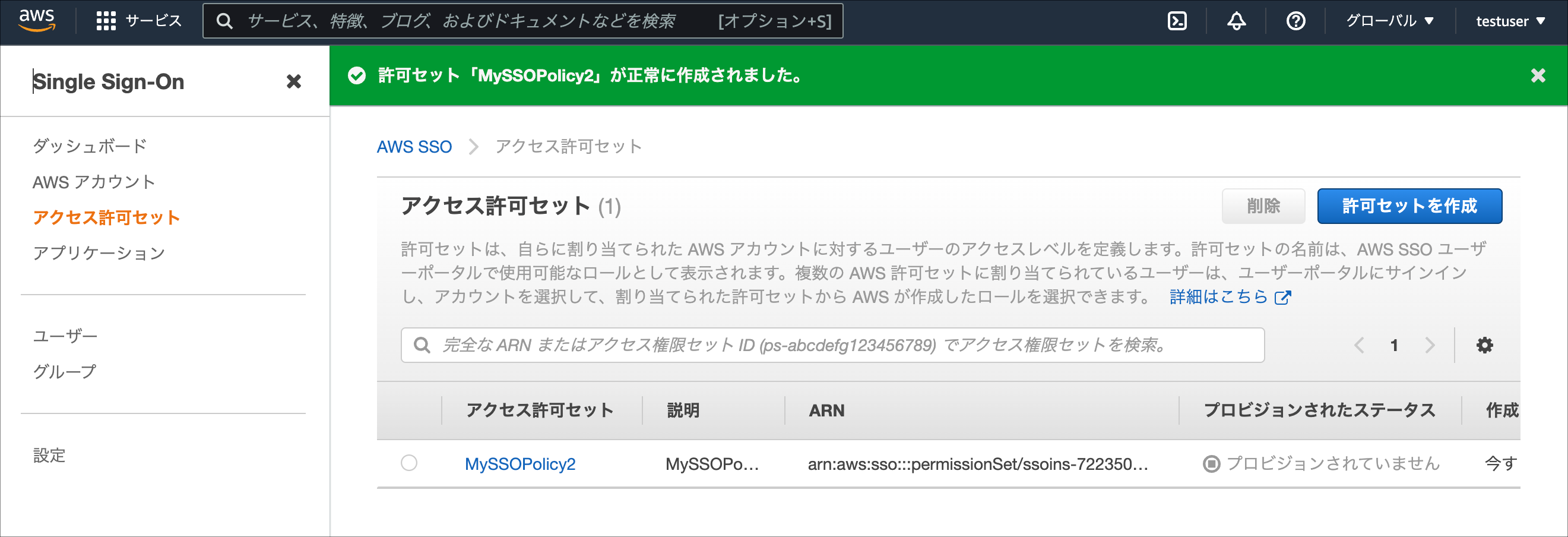Image resolution: width=1568 pixels, height=537 pixels.
Task: Click 許可セットを作成 button
Action: click(1409, 206)
